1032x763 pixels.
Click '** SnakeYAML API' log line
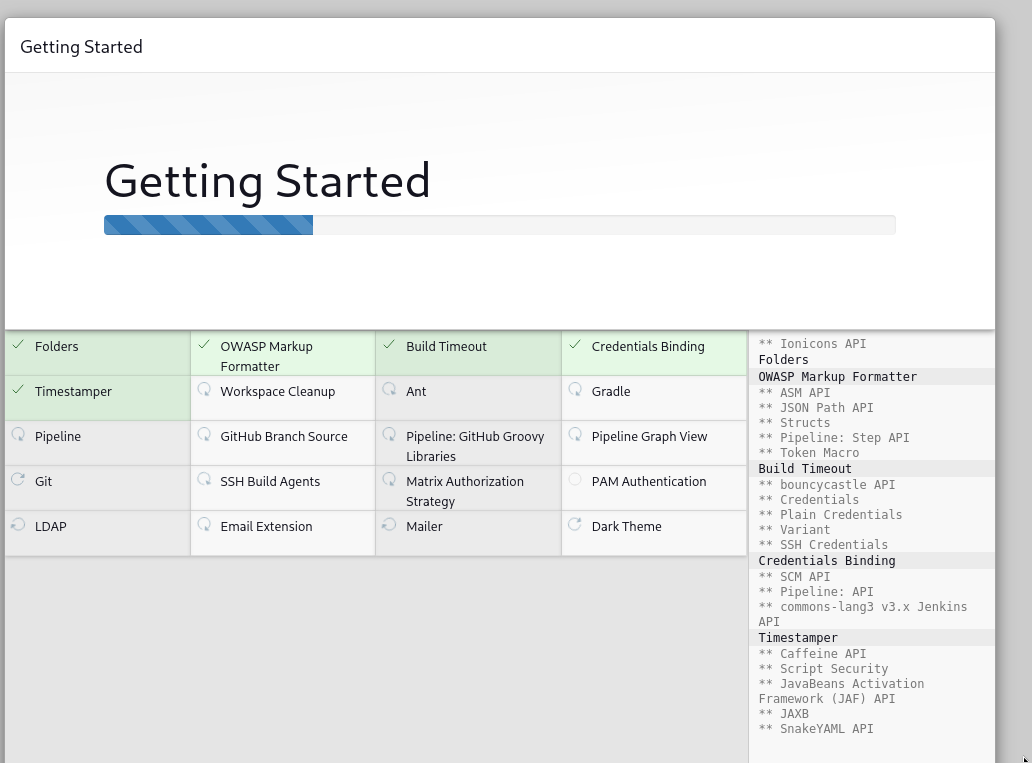816,729
